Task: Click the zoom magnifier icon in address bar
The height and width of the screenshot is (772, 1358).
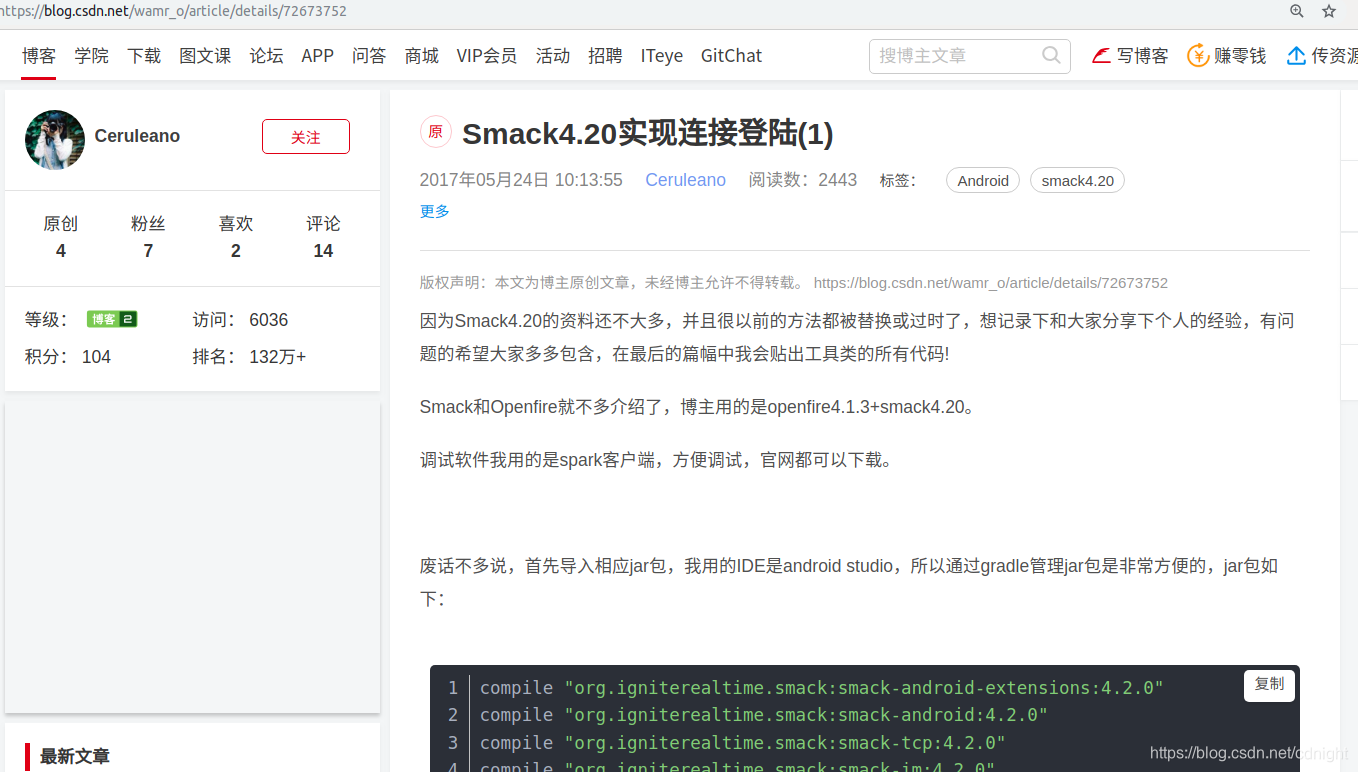Action: coord(1297,11)
